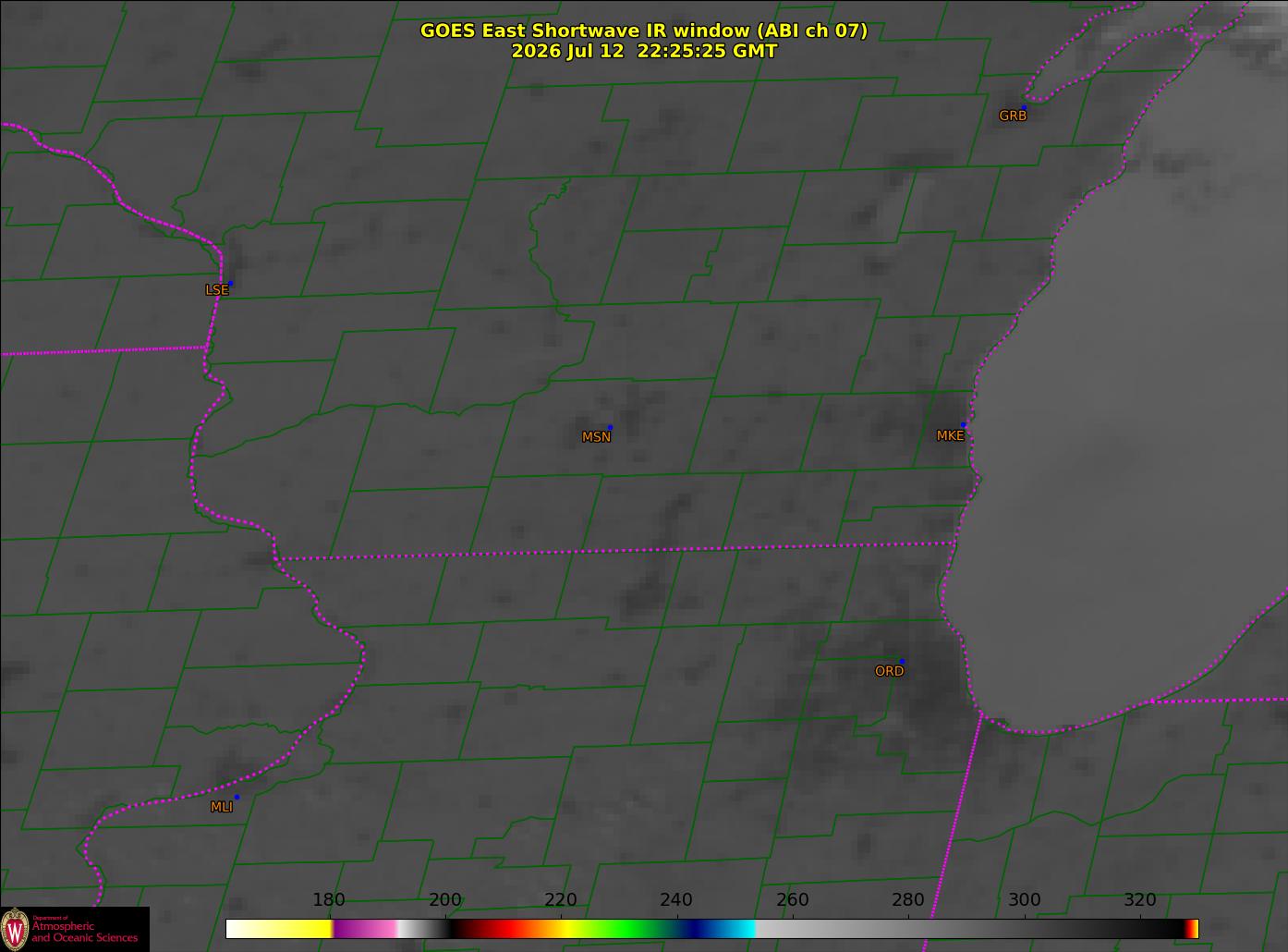Click the GRB station marker label
1288x952 pixels.
point(1013,116)
